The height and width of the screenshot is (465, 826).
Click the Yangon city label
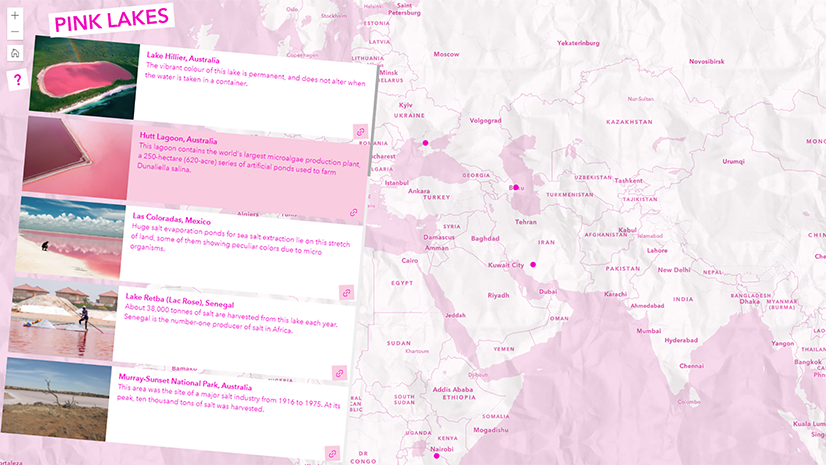pos(782,343)
